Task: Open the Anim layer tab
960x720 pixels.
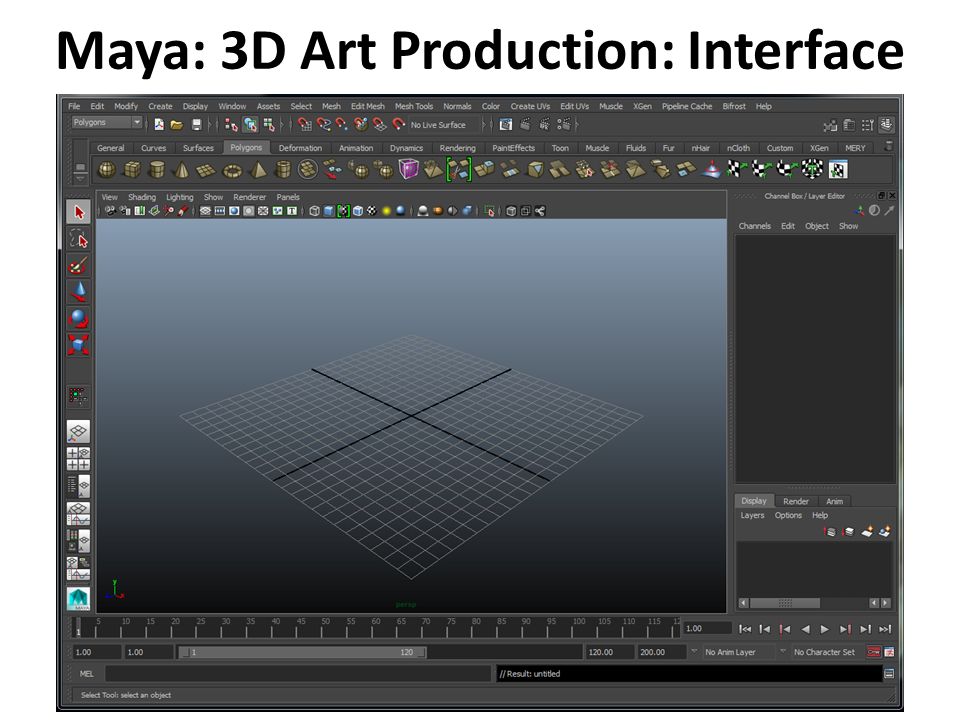Action: click(x=834, y=501)
